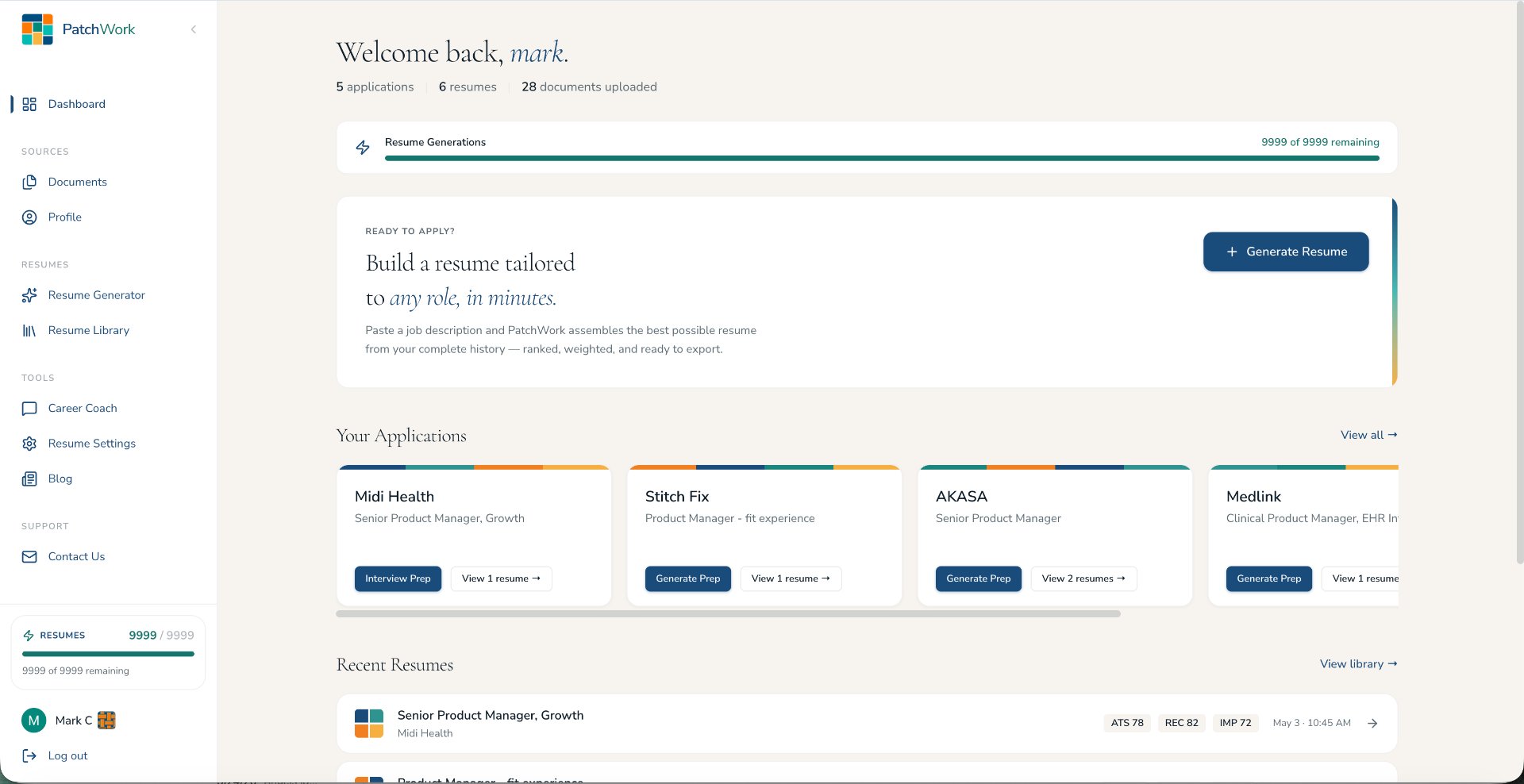The width and height of the screenshot is (1524, 784).
Task: Click the green M user avatar
Action: click(x=33, y=721)
